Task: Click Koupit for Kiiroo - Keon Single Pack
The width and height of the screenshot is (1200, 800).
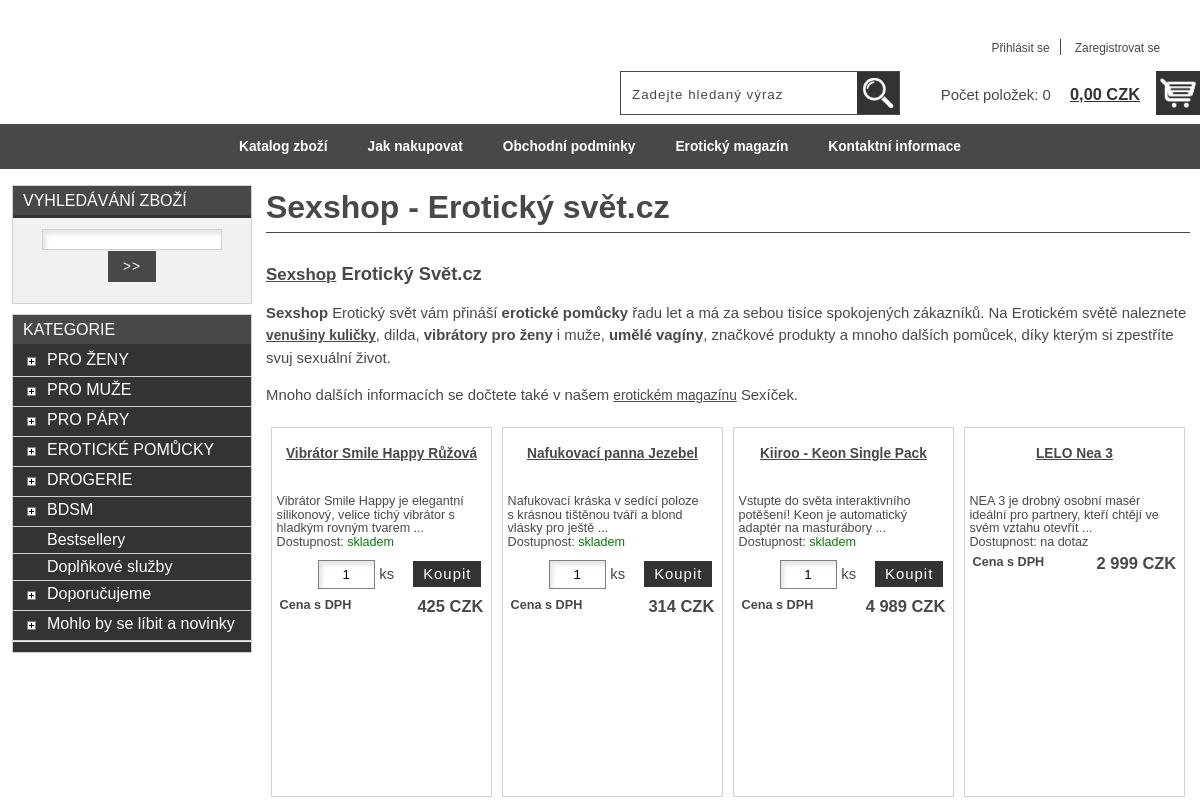Action: pos(909,574)
